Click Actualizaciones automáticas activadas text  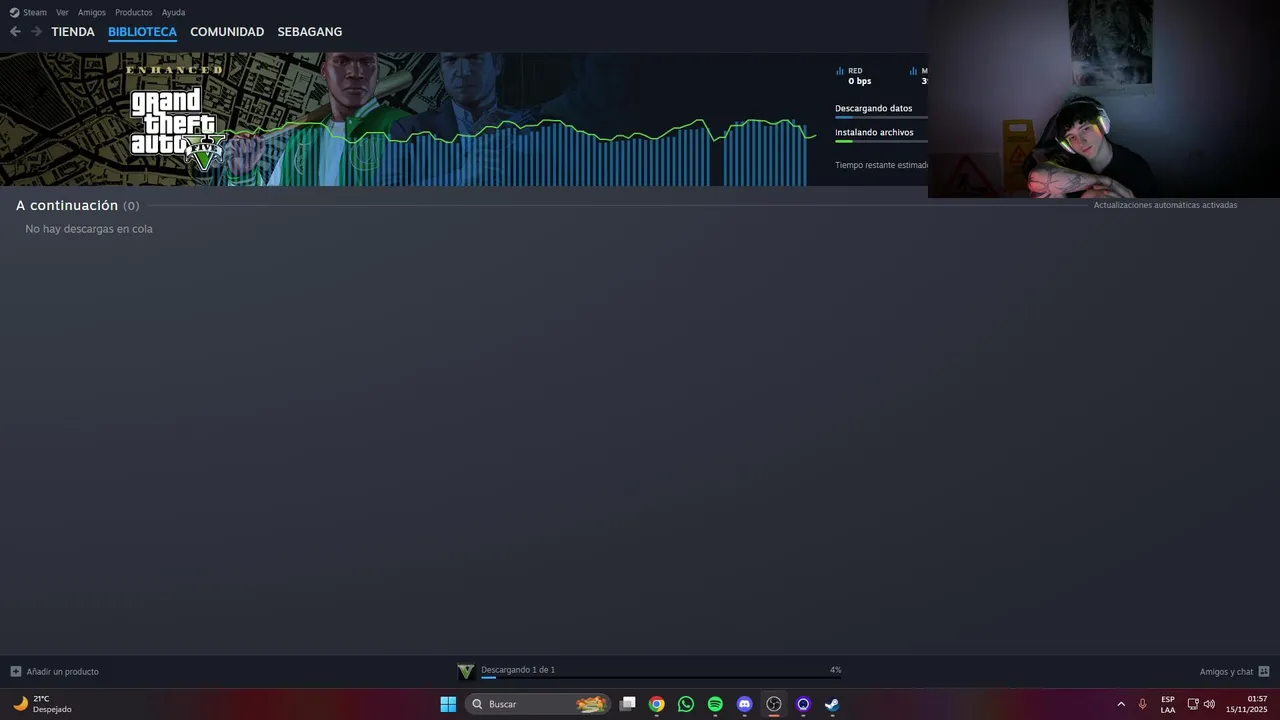(1165, 205)
